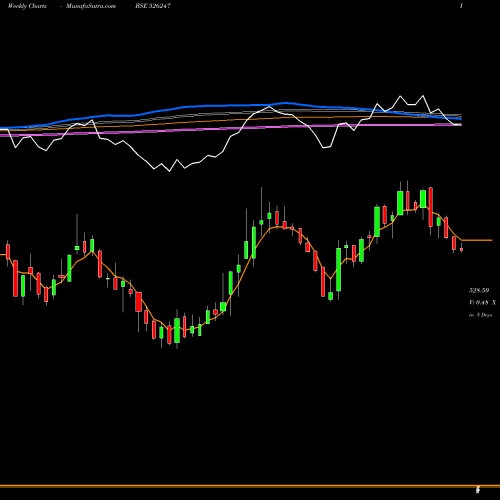Click the 'MunafaSutra.com' label
The width and height of the screenshot is (500, 500).
coord(91,6)
